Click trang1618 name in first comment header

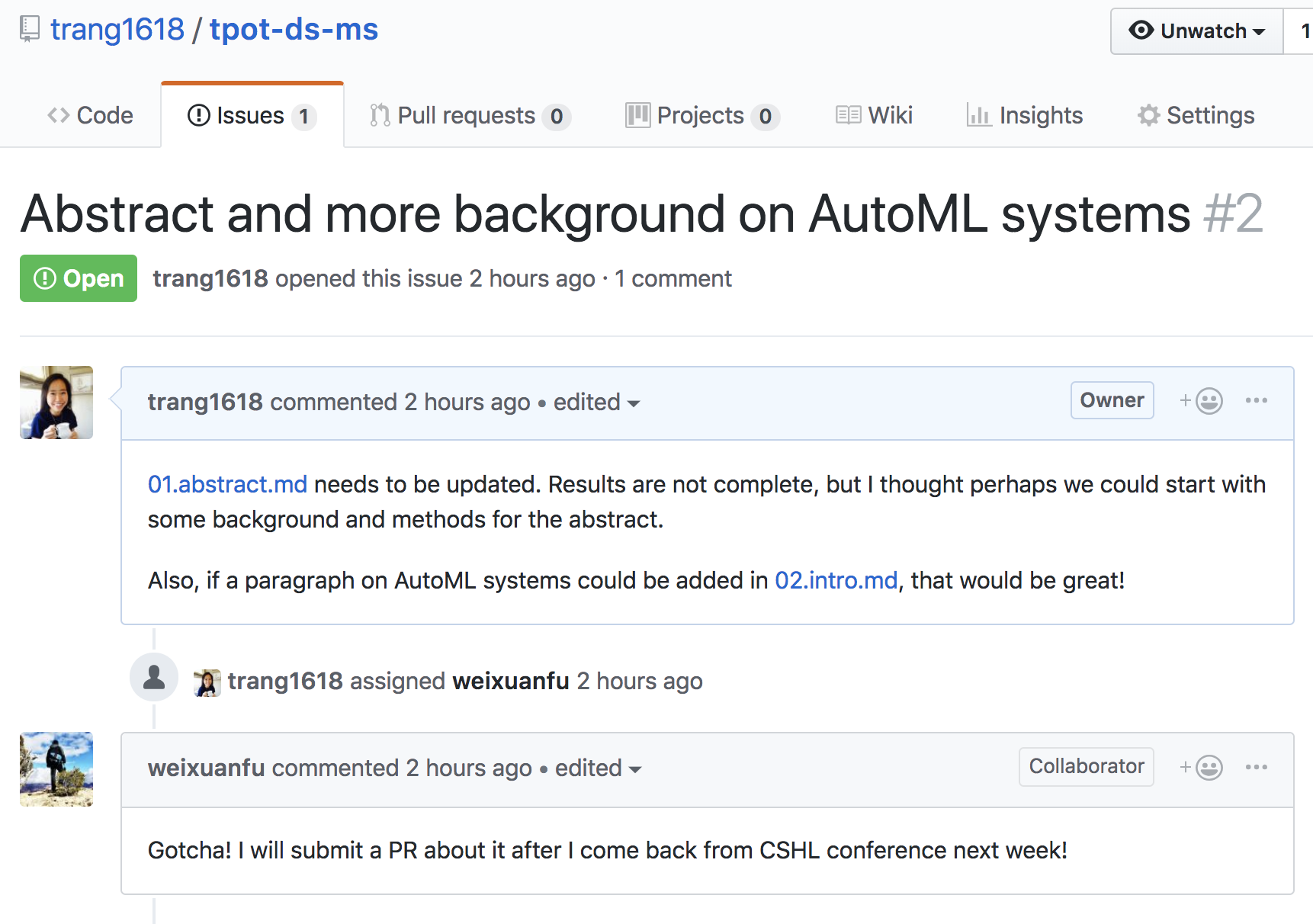click(x=205, y=402)
